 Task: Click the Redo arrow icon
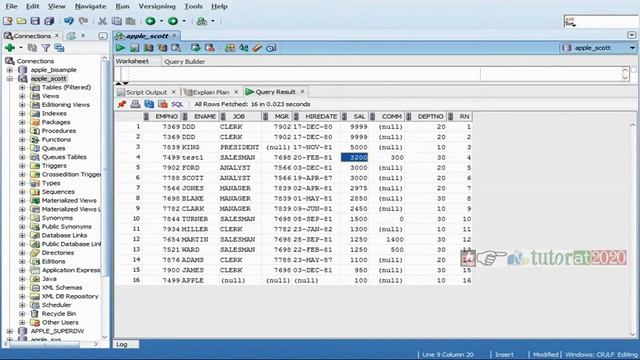pos(83,21)
